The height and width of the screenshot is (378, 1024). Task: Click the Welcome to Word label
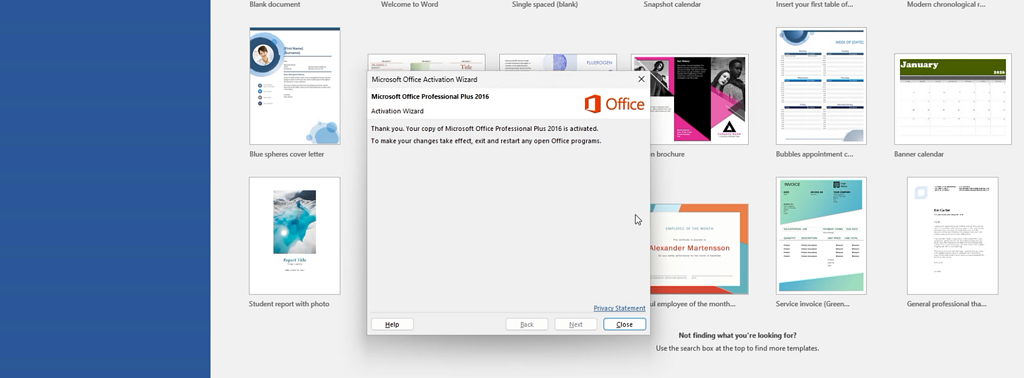409,4
